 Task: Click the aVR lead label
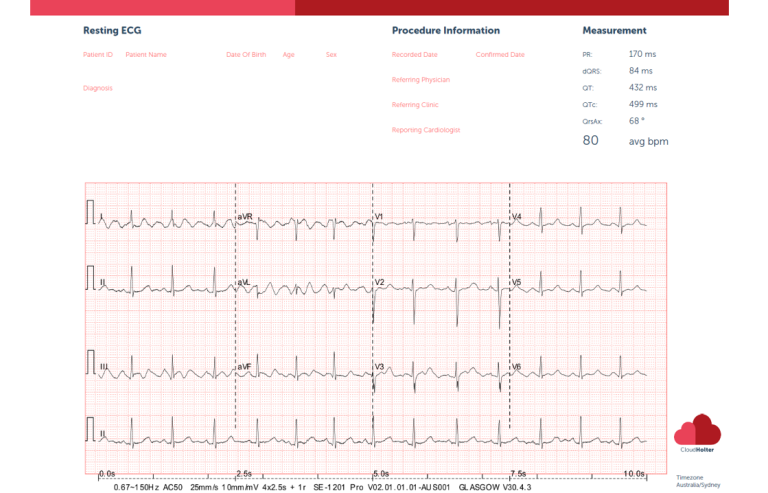(x=246, y=216)
